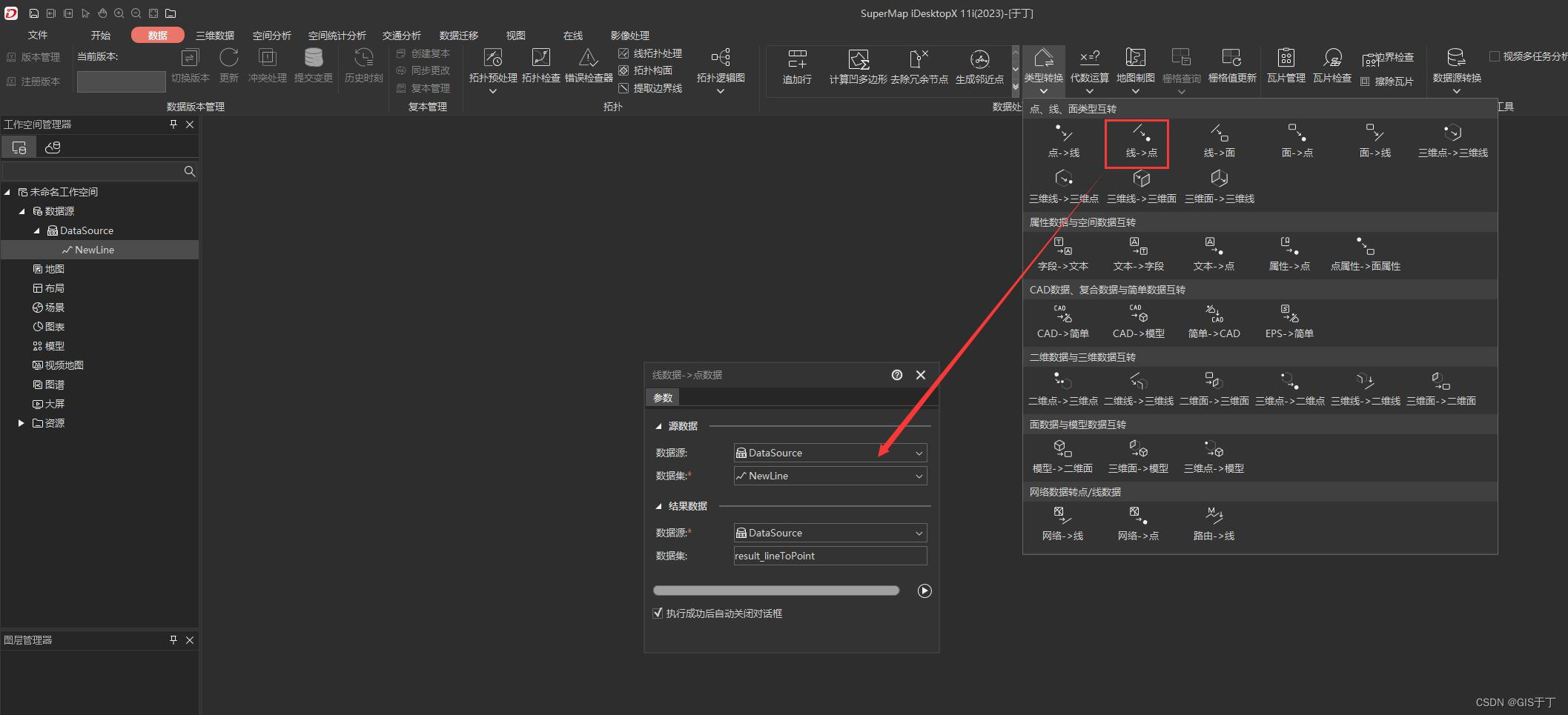Choose the 文本->字段 conversion
The height and width of the screenshot is (715, 1568).
tap(1139, 255)
